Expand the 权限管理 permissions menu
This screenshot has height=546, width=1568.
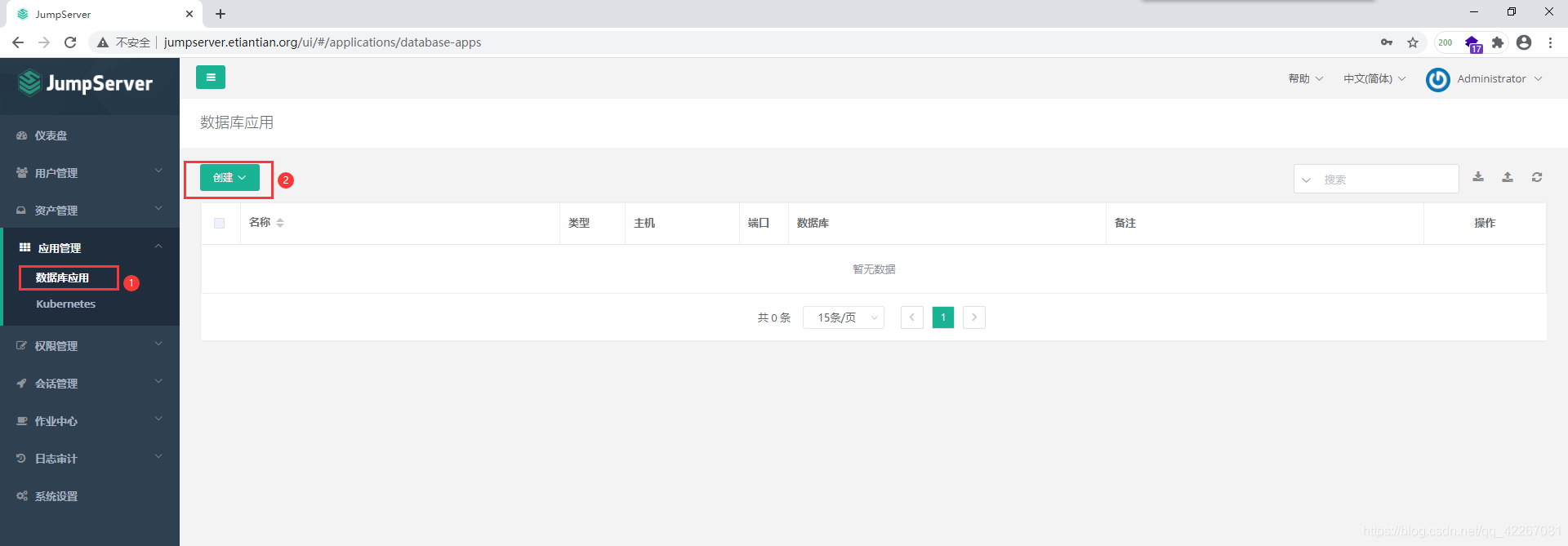coord(90,346)
